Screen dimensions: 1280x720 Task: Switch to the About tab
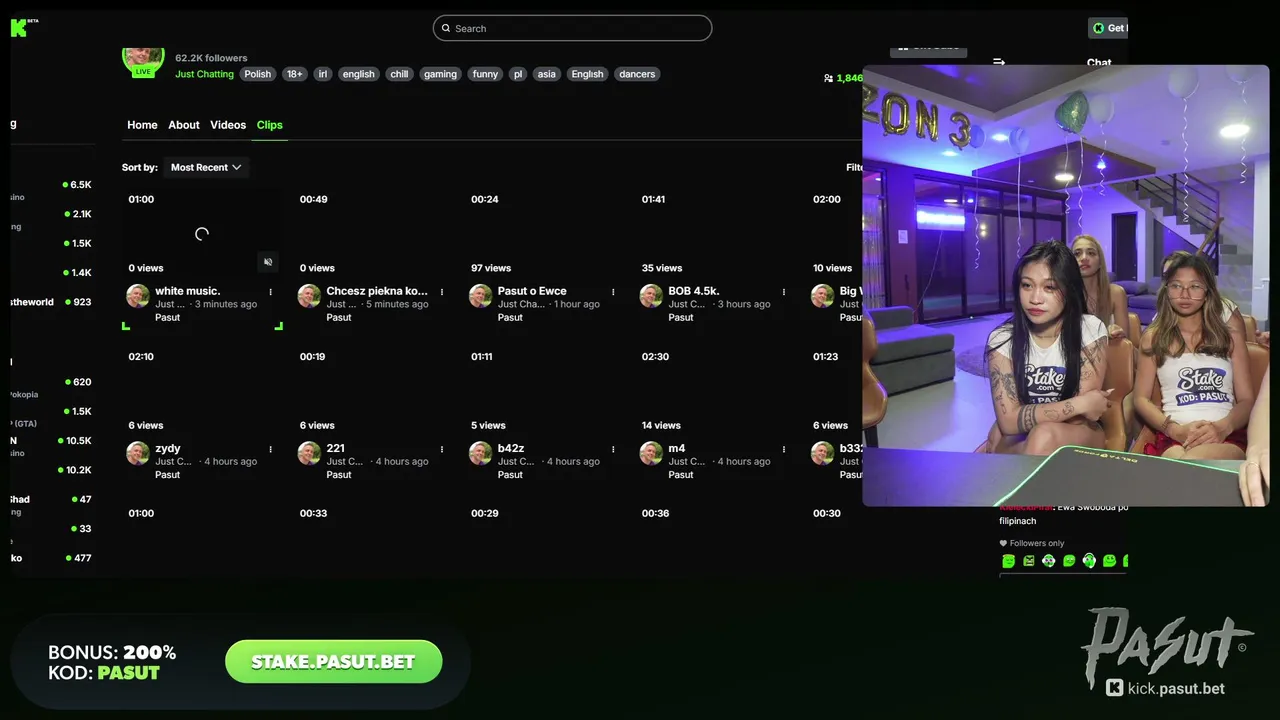click(x=184, y=125)
